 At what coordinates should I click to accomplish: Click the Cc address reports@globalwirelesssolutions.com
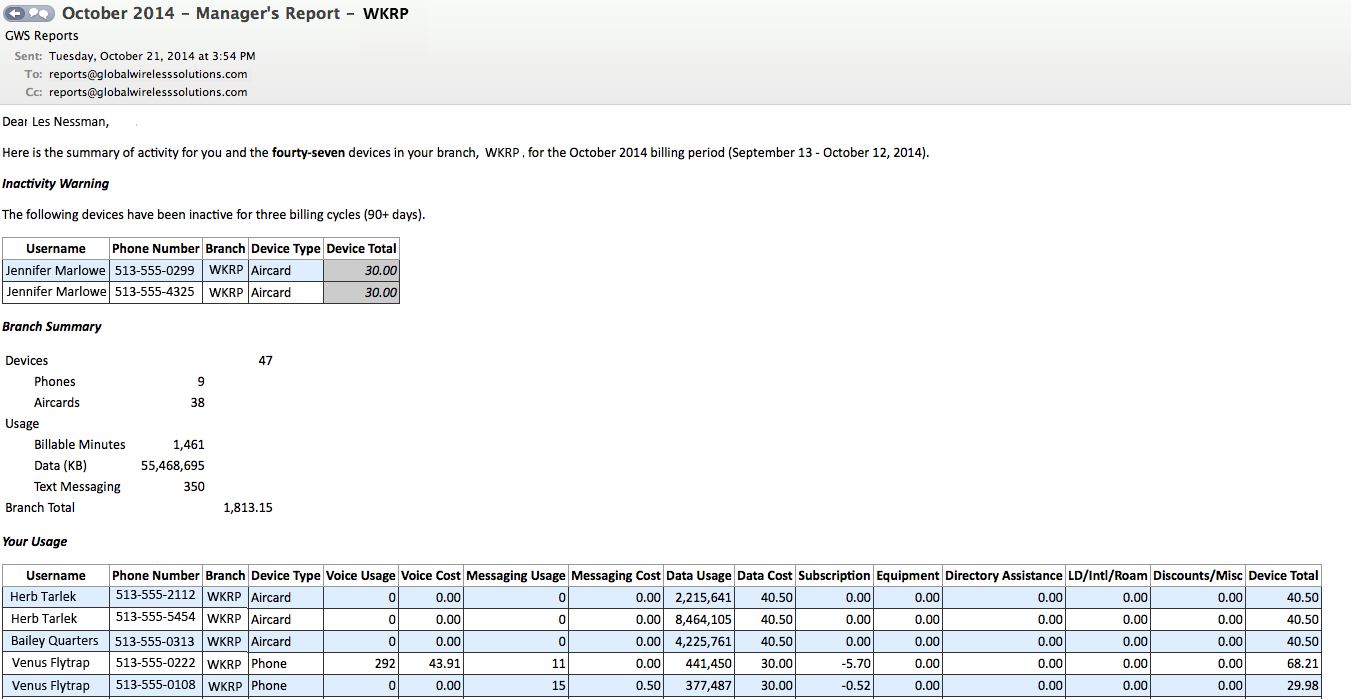tap(148, 92)
